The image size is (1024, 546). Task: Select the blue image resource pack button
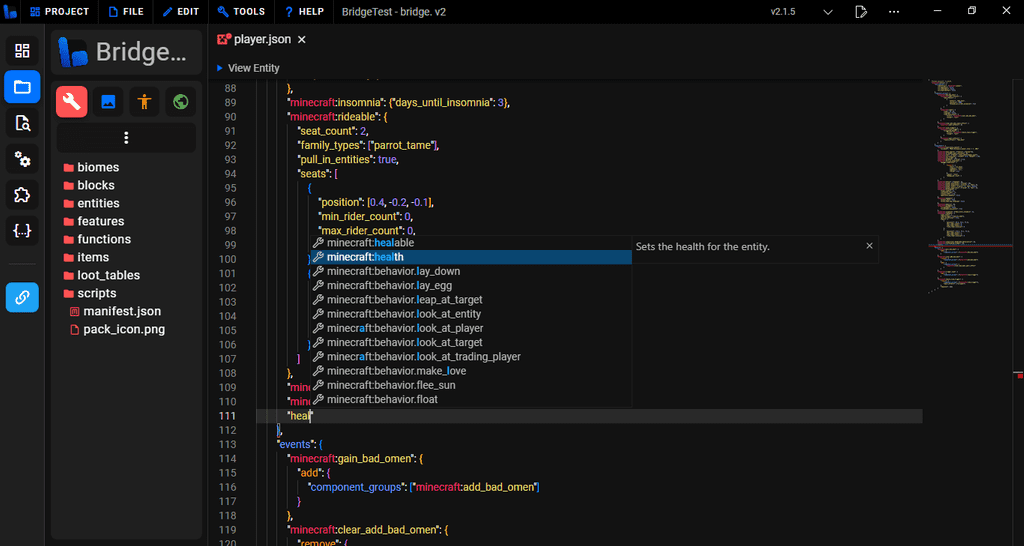tap(108, 101)
